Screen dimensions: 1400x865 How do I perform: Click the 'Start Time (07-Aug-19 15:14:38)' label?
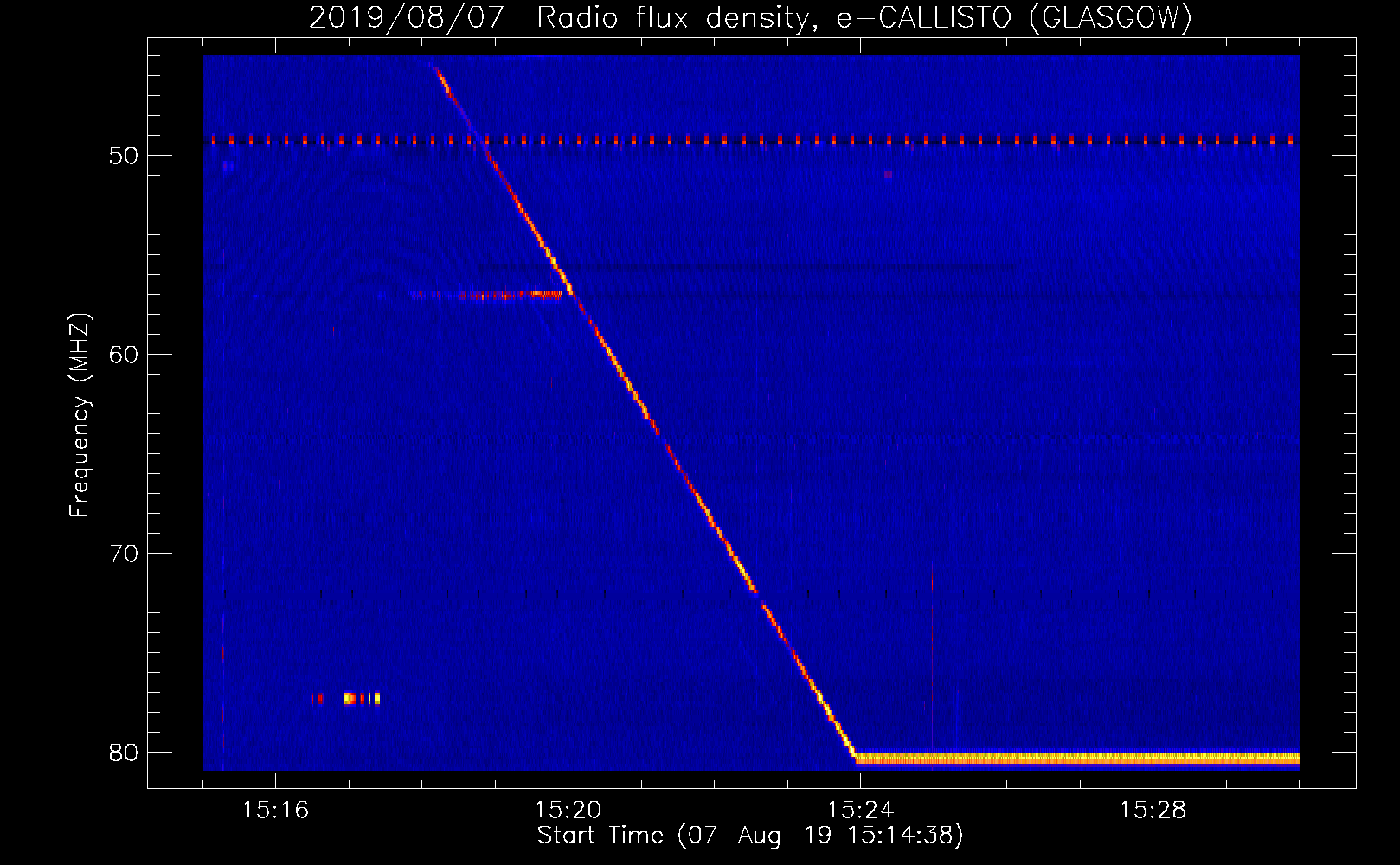750,836
